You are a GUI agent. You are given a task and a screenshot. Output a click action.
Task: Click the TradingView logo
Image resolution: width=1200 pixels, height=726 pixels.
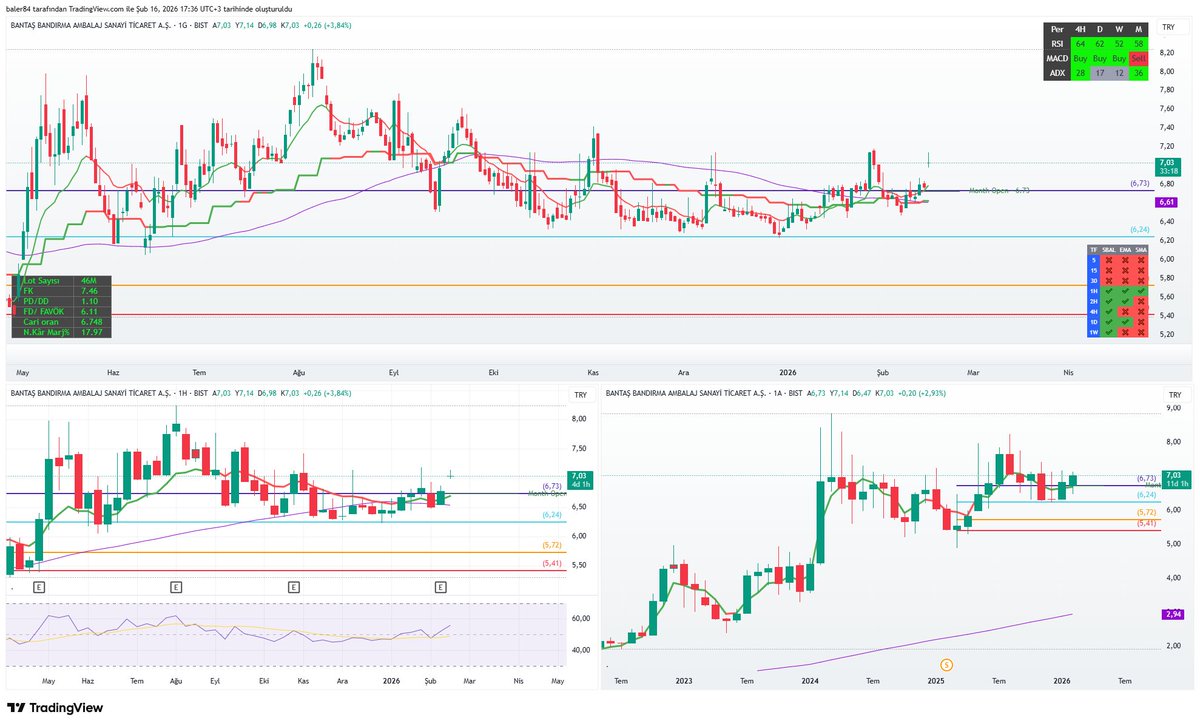click(x=54, y=708)
